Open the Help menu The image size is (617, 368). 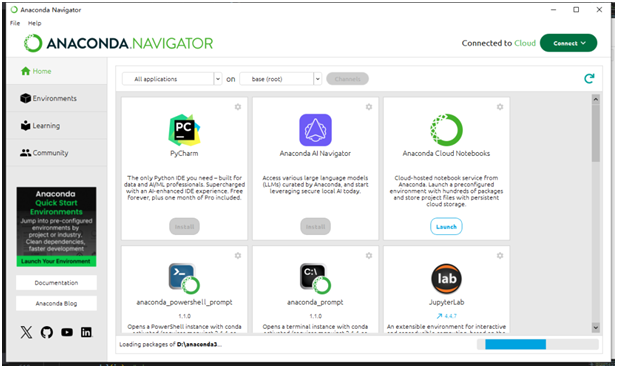point(35,23)
